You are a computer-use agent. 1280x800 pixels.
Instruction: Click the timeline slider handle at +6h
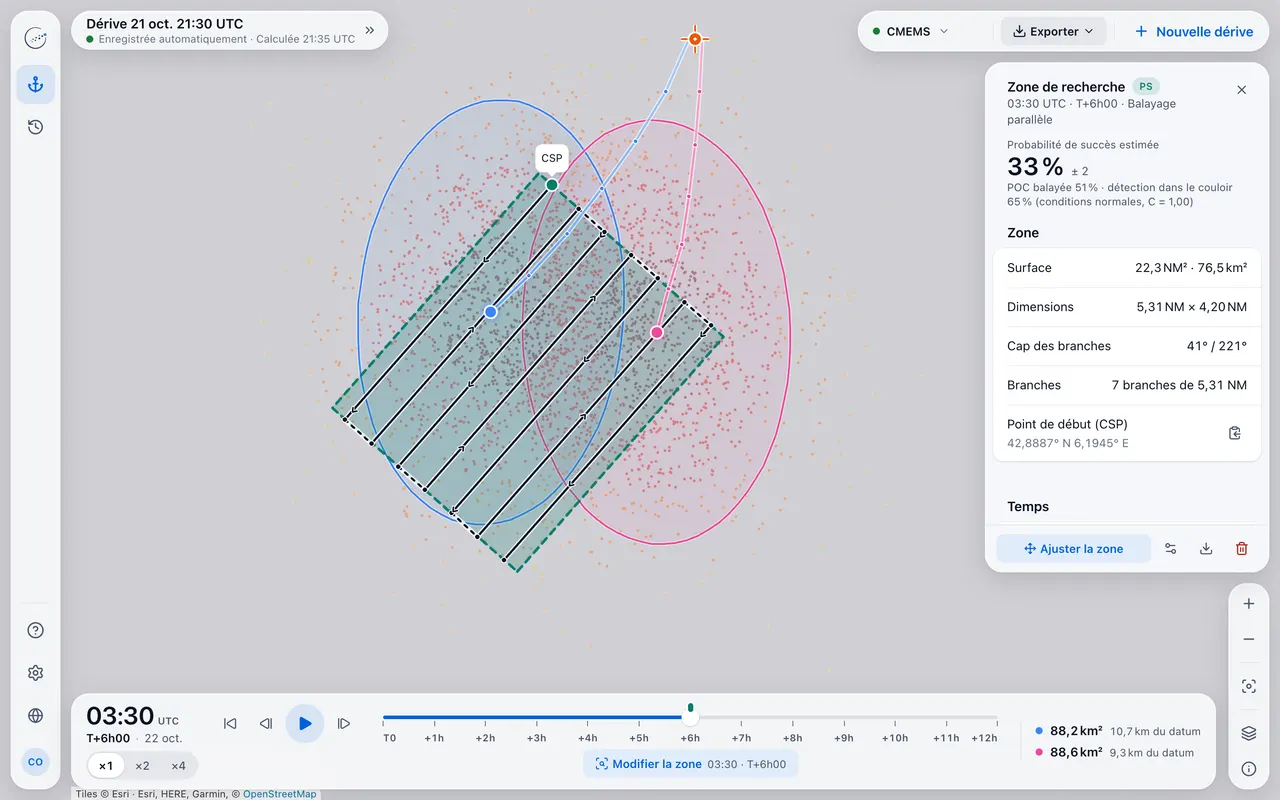pos(690,716)
